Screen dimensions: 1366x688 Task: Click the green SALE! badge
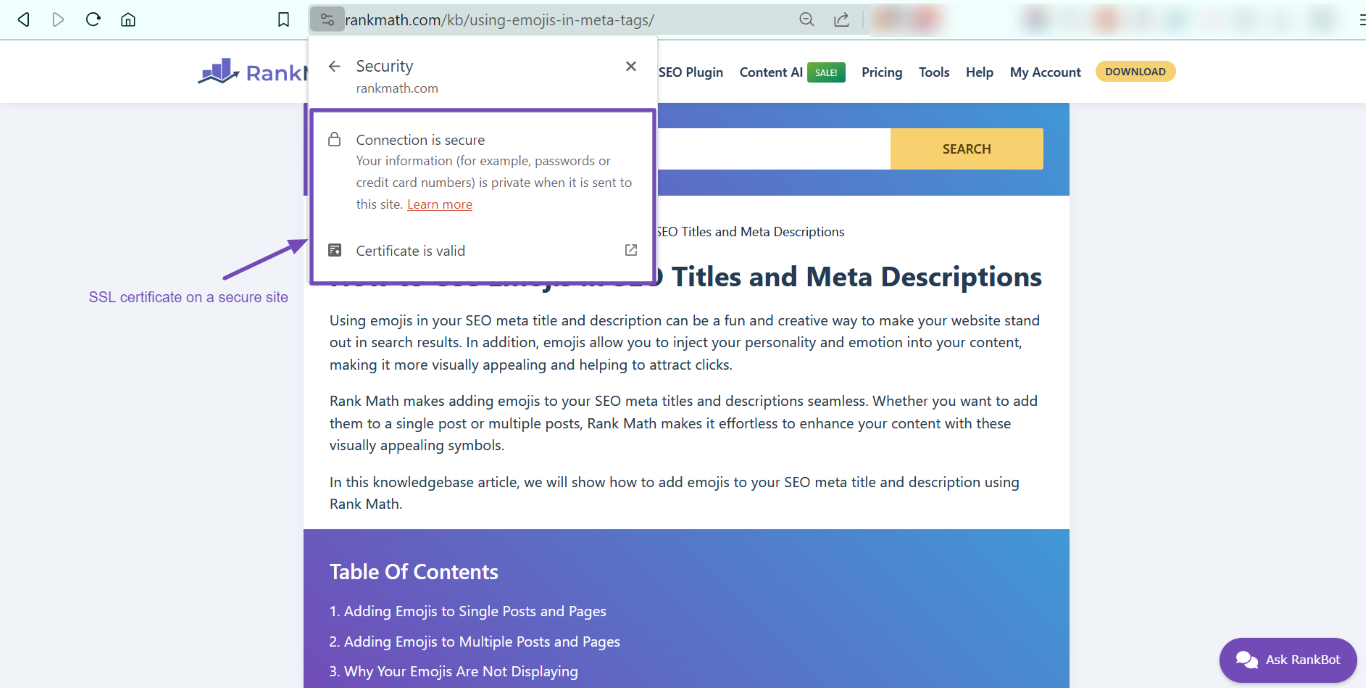[826, 72]
